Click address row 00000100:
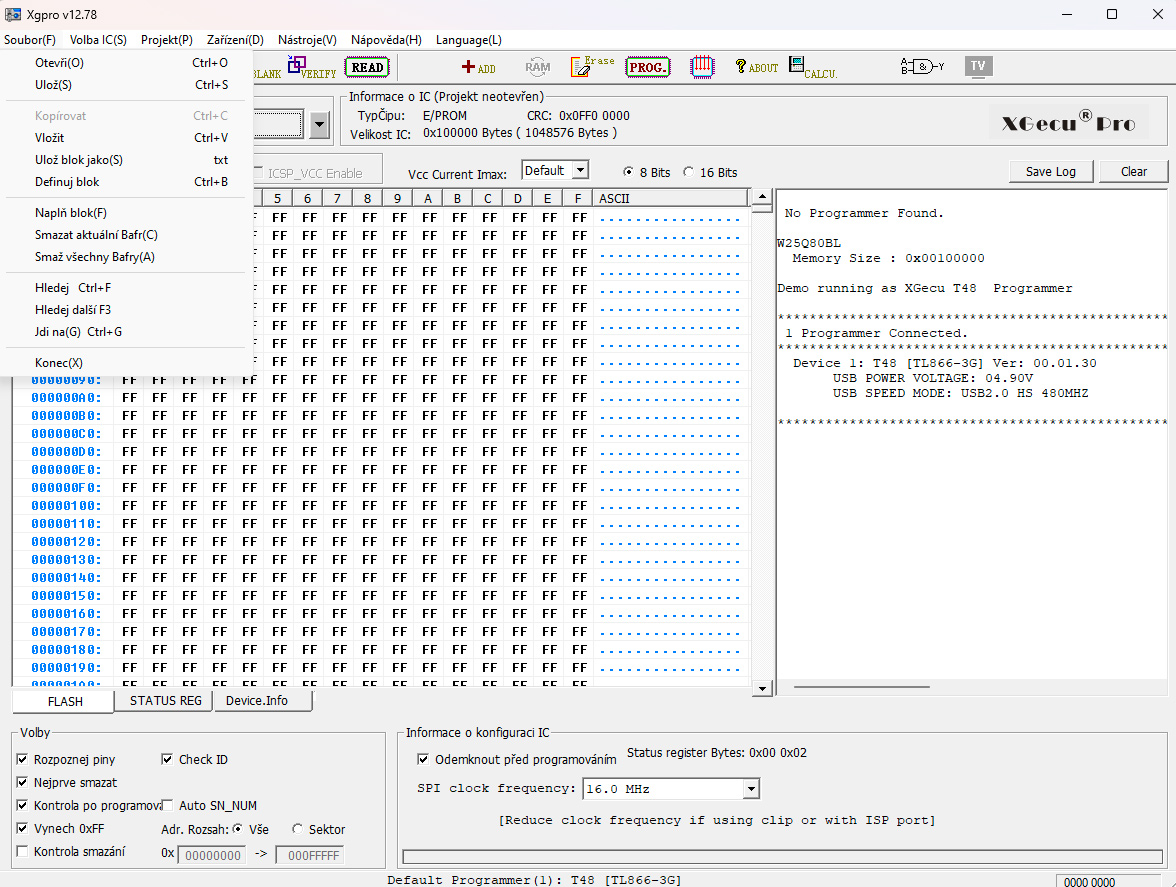 coord(66,505)
